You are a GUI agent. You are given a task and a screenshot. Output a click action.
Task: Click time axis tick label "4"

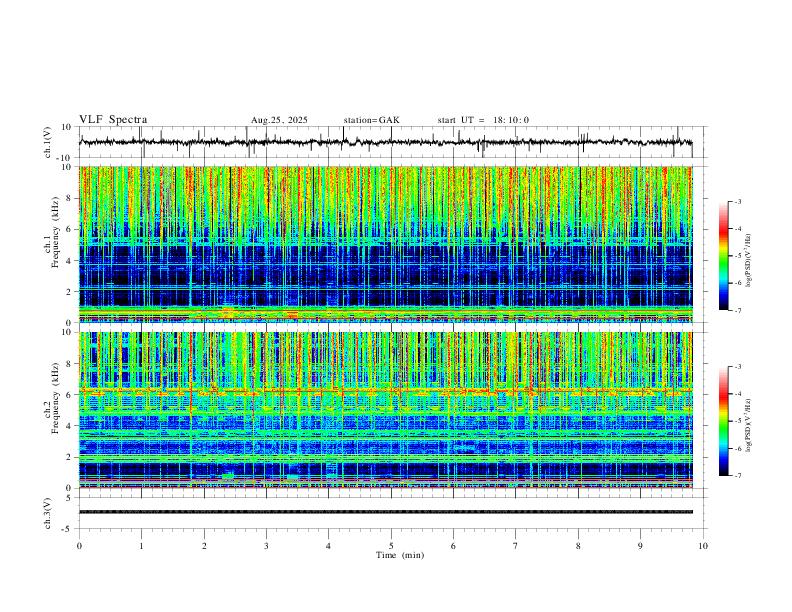[x=328, y=546]
